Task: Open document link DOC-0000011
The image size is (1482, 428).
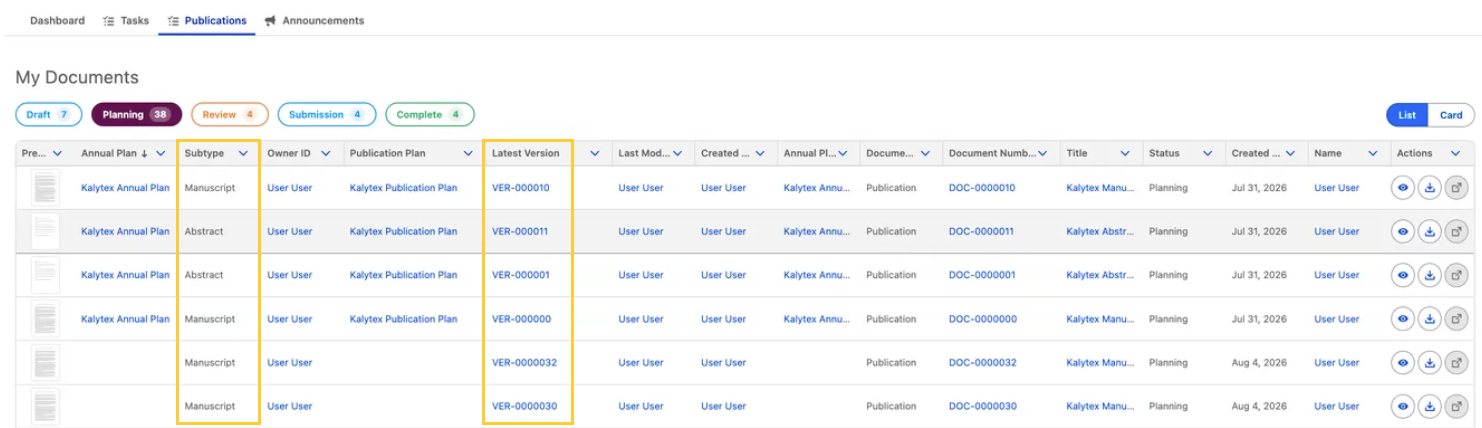Action: [x=981, y=231]
